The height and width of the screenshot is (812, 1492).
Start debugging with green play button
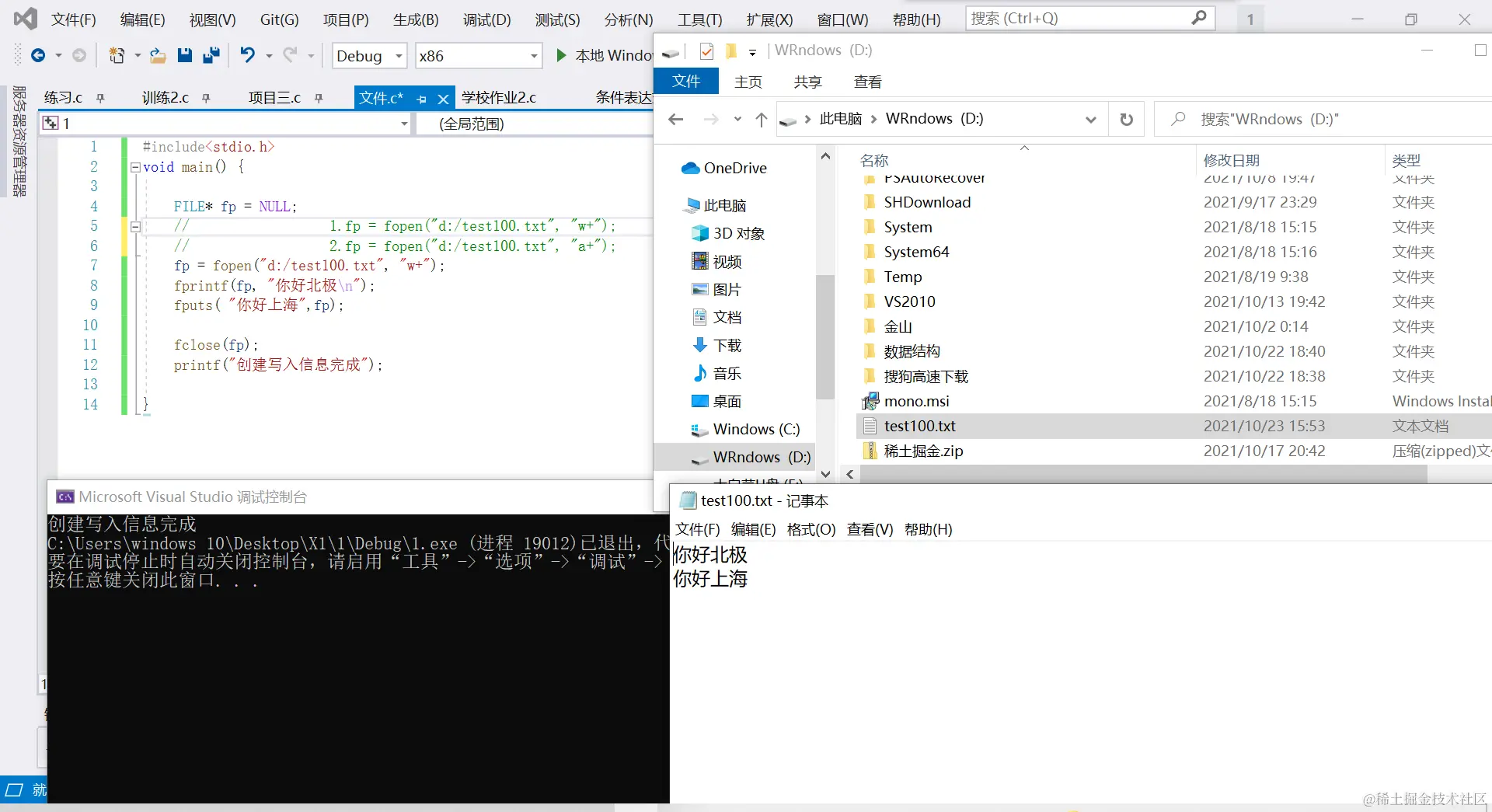561,55
